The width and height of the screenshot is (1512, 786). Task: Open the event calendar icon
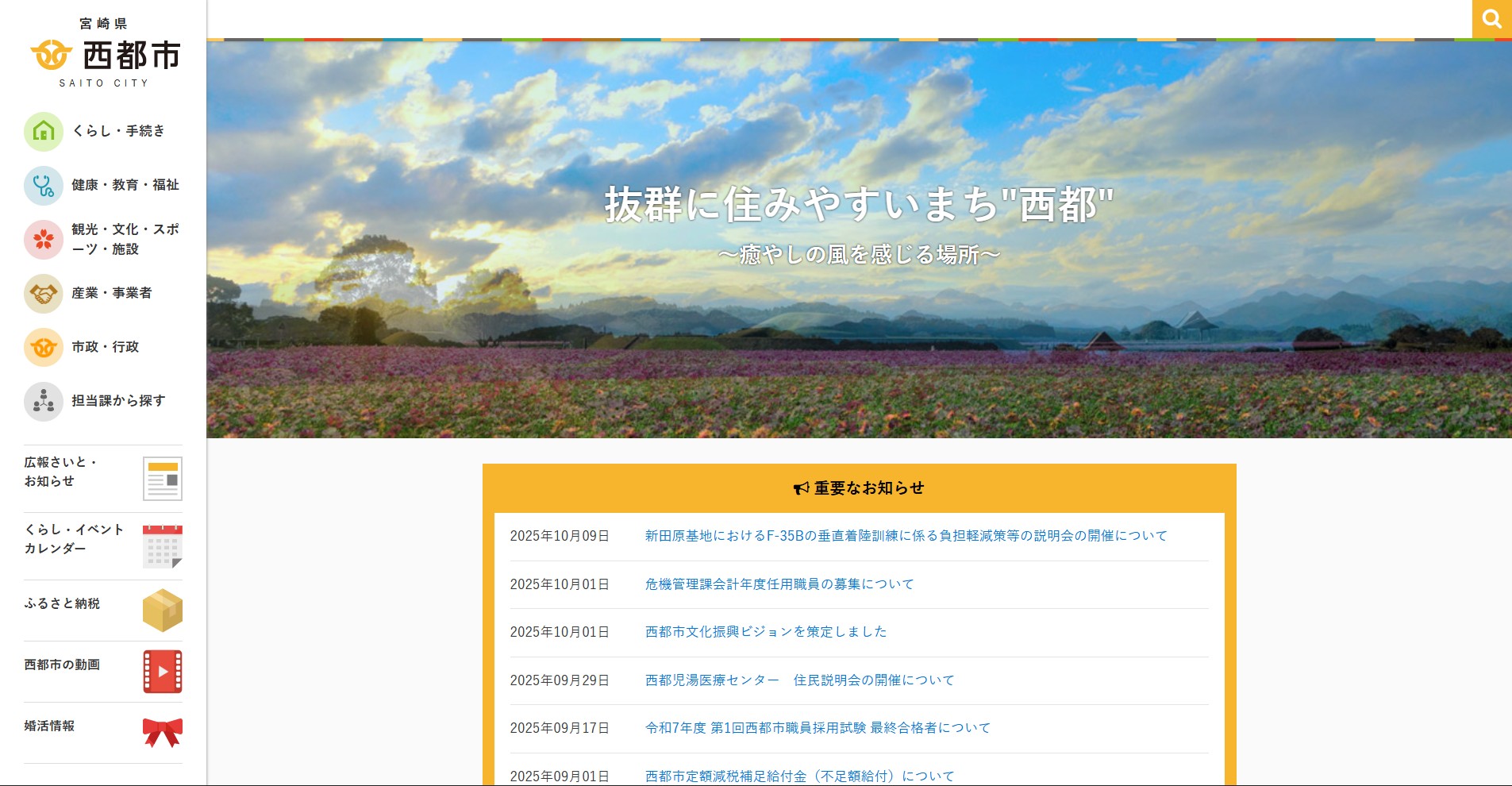162,546
